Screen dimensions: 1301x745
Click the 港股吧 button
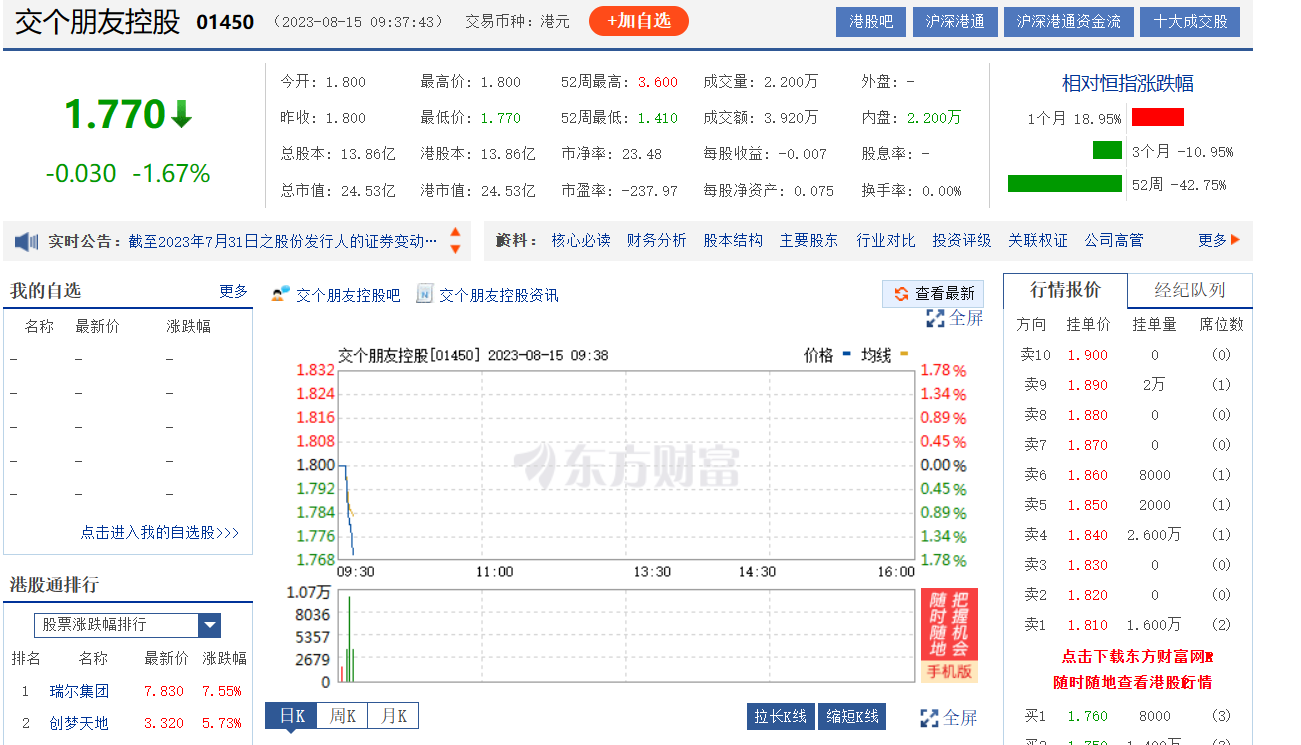[871, 21]
